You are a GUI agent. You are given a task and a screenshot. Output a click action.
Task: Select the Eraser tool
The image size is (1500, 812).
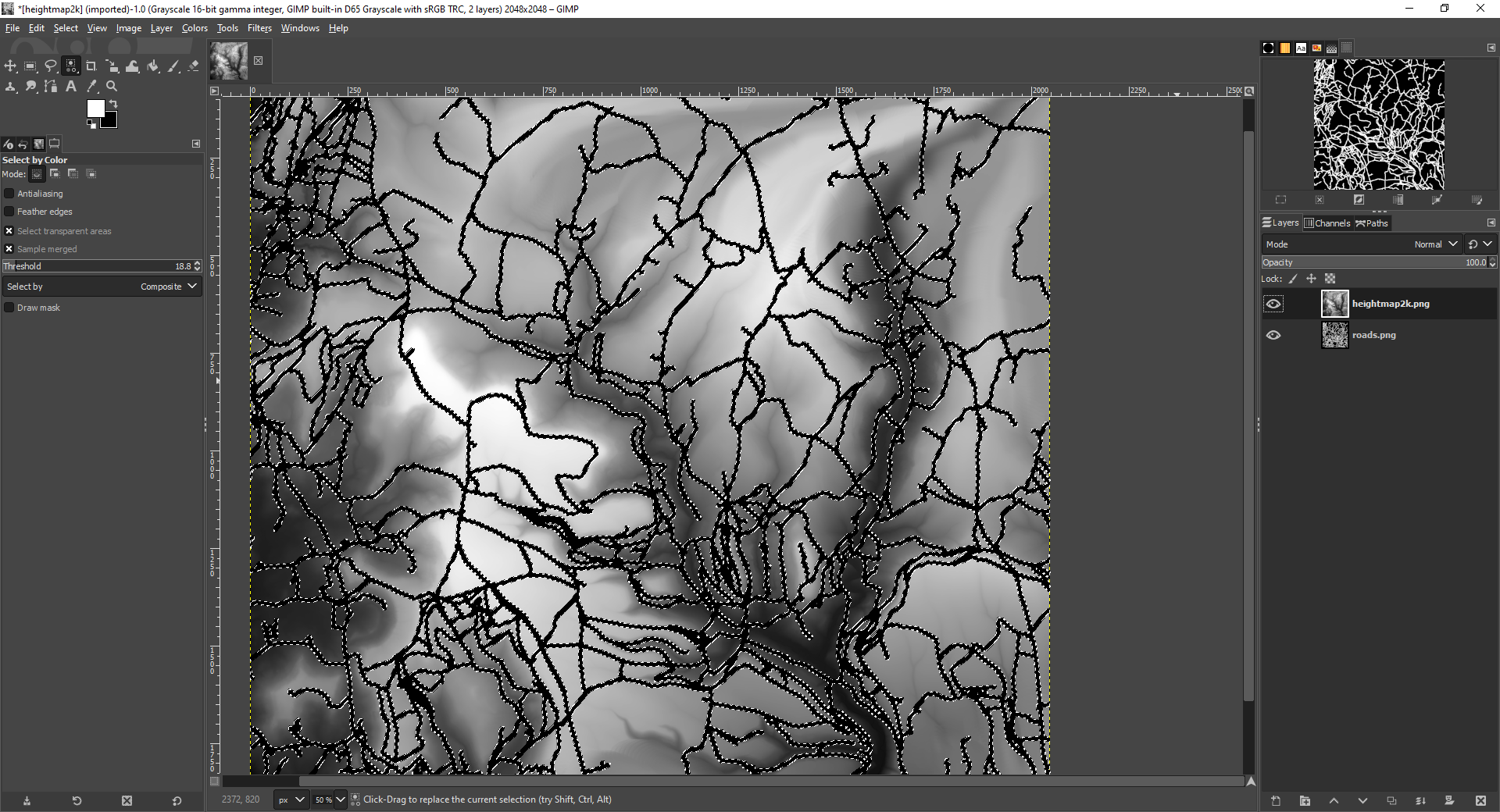193,66
